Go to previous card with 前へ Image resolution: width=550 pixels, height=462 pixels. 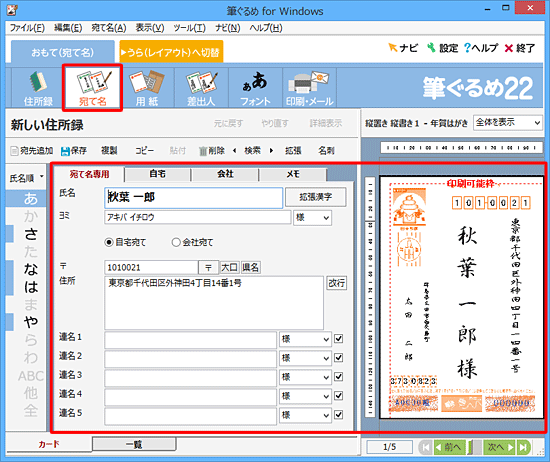450,447
